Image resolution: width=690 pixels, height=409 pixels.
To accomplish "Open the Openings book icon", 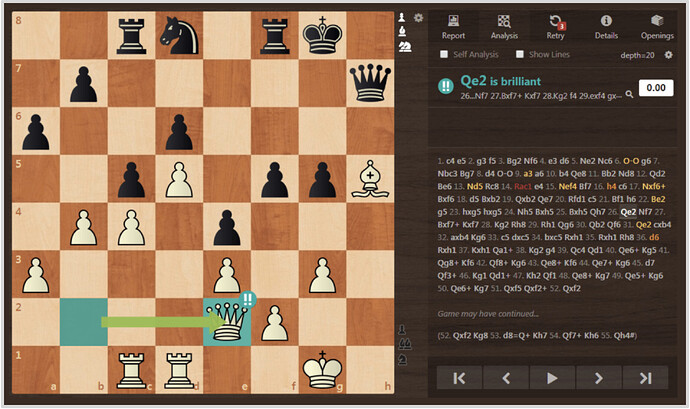I will point(656,26).
